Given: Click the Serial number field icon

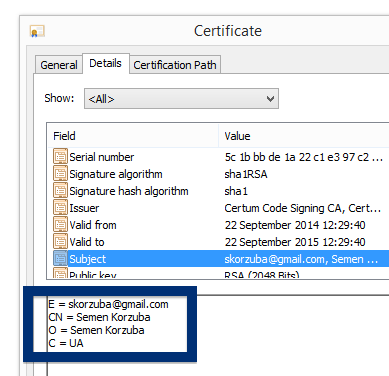Looking at the screenshot, I should pos(60,157).
